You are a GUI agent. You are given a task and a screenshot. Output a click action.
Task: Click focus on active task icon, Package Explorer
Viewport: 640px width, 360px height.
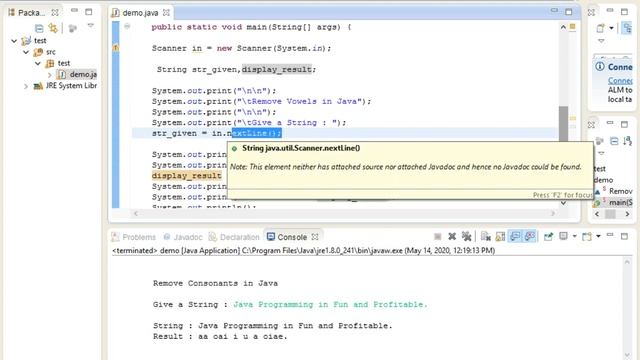coord(73,28)
